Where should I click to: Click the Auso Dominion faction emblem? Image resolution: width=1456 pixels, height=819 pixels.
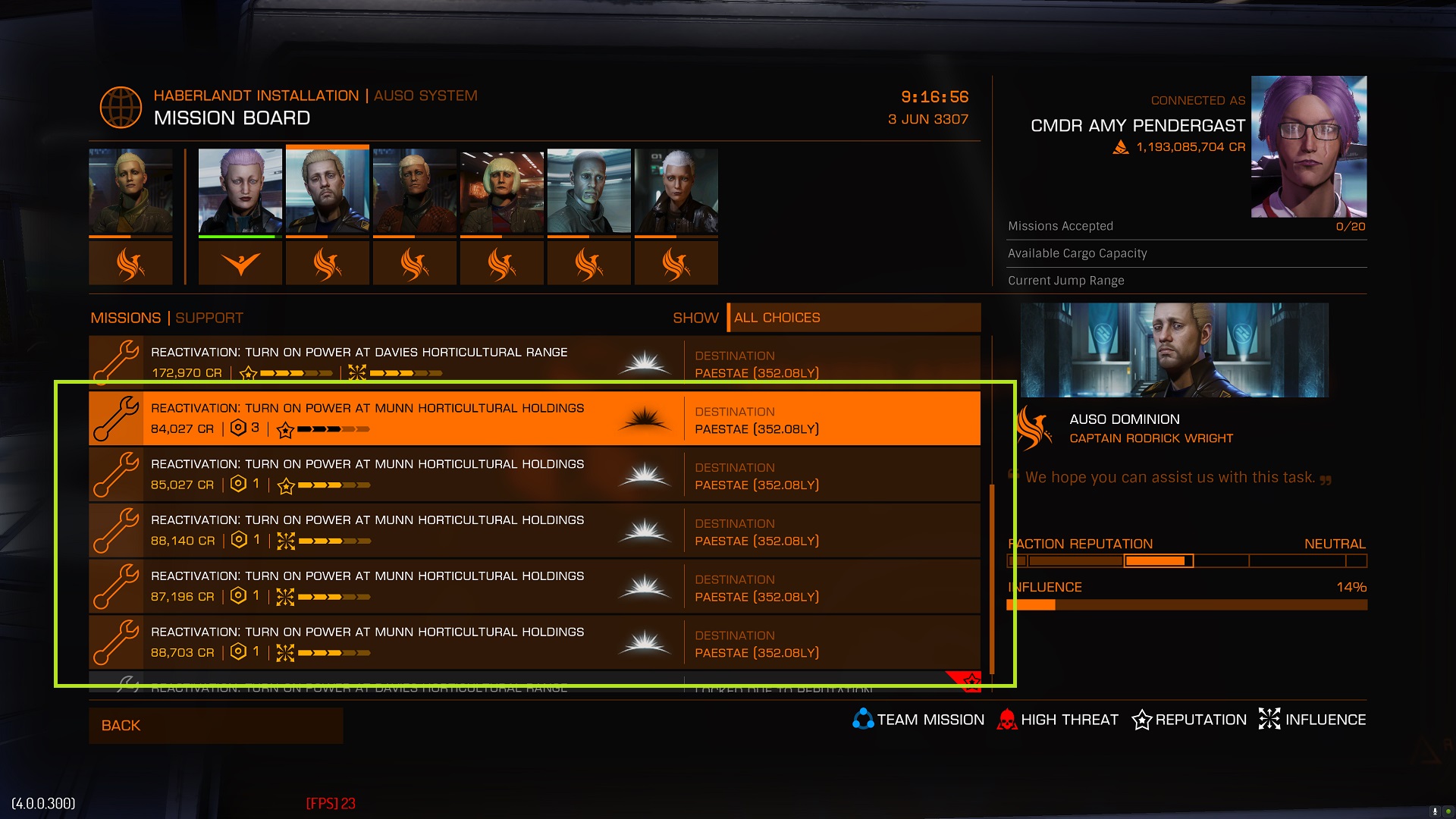point(1034,428)
